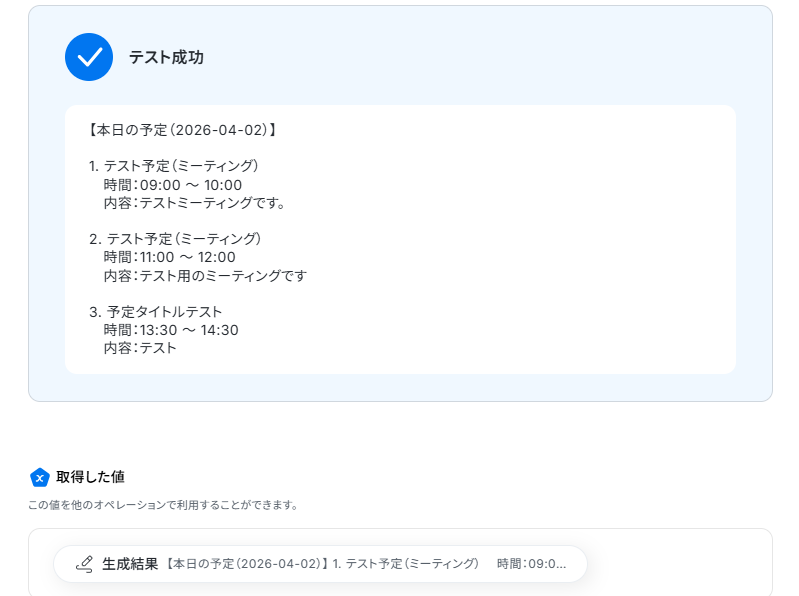Viewport: 799px width, 596px height.
Task: Click the last line 内容:テスト
Action: coord(140,348)
